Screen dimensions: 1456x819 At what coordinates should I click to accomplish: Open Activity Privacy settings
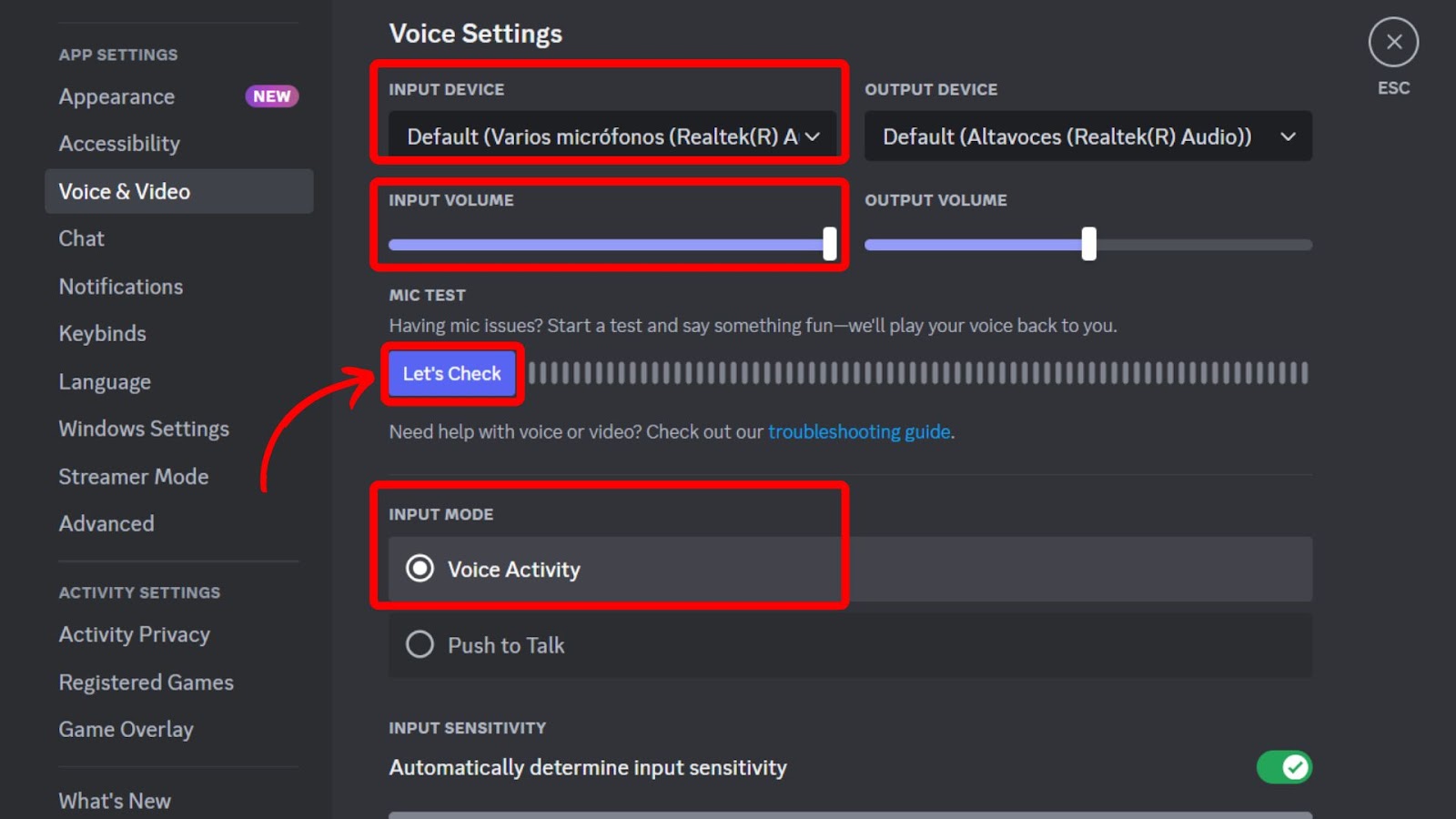(x=135, y=634)
